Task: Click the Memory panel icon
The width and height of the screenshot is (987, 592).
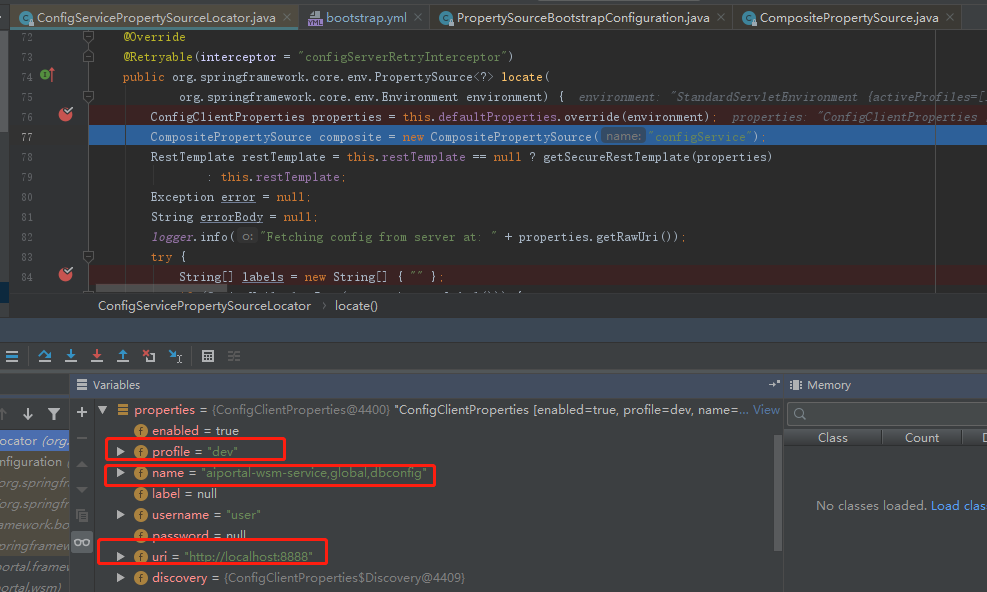Action: point(796,385)
